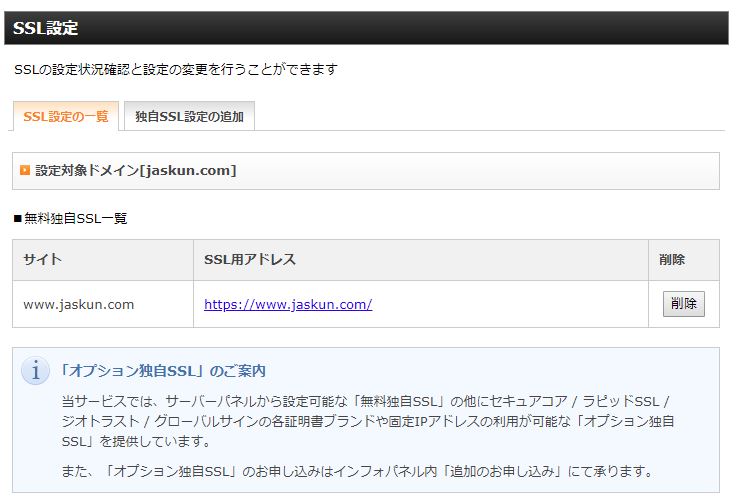740x500 pixels.
Task: Click the black square bullet before 無料独自SSL一覧
Action: tap(17, 218)
